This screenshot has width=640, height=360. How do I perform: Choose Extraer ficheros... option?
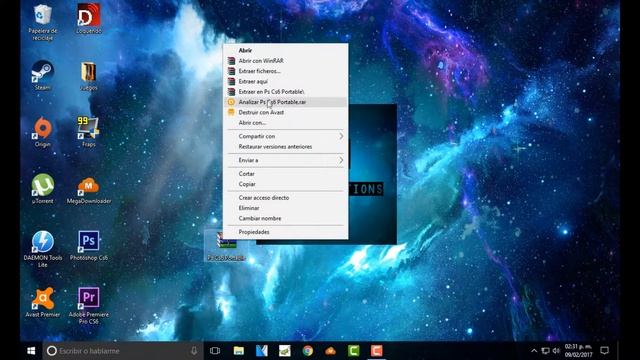coord(286,71)
